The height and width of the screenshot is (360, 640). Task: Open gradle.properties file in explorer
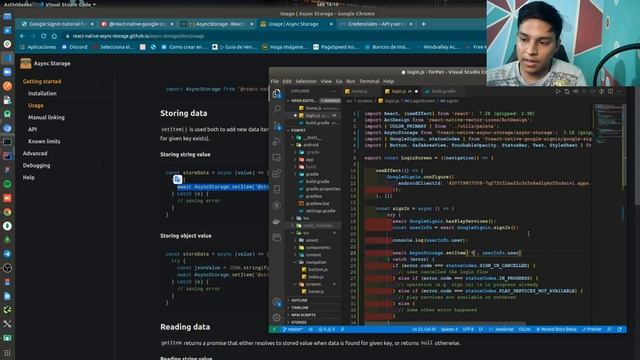coord(320,189)
